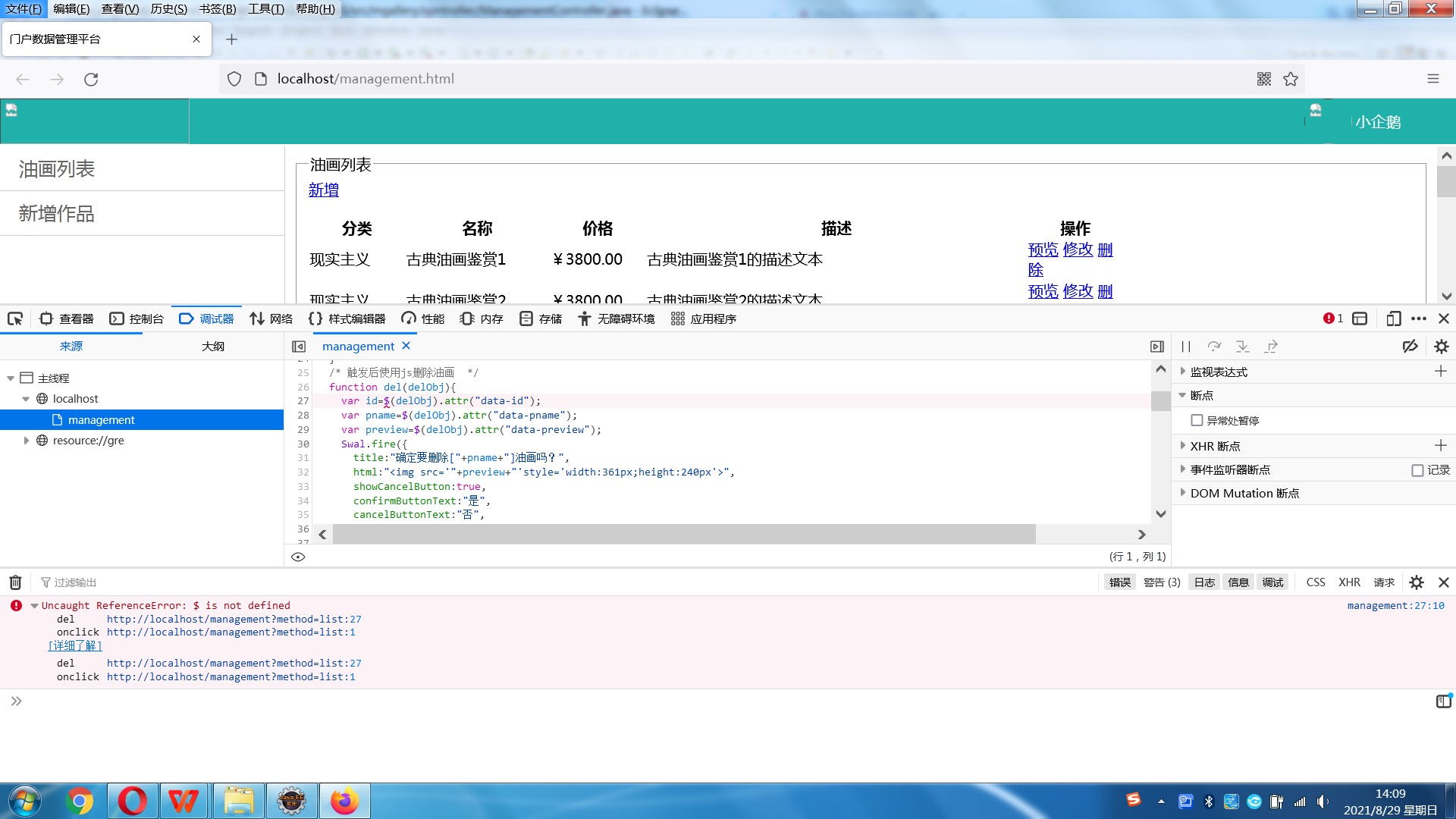Viewport: 1456px width, 819px height.
Task: Switch to the 网络 panel tab
Action: 271,318
